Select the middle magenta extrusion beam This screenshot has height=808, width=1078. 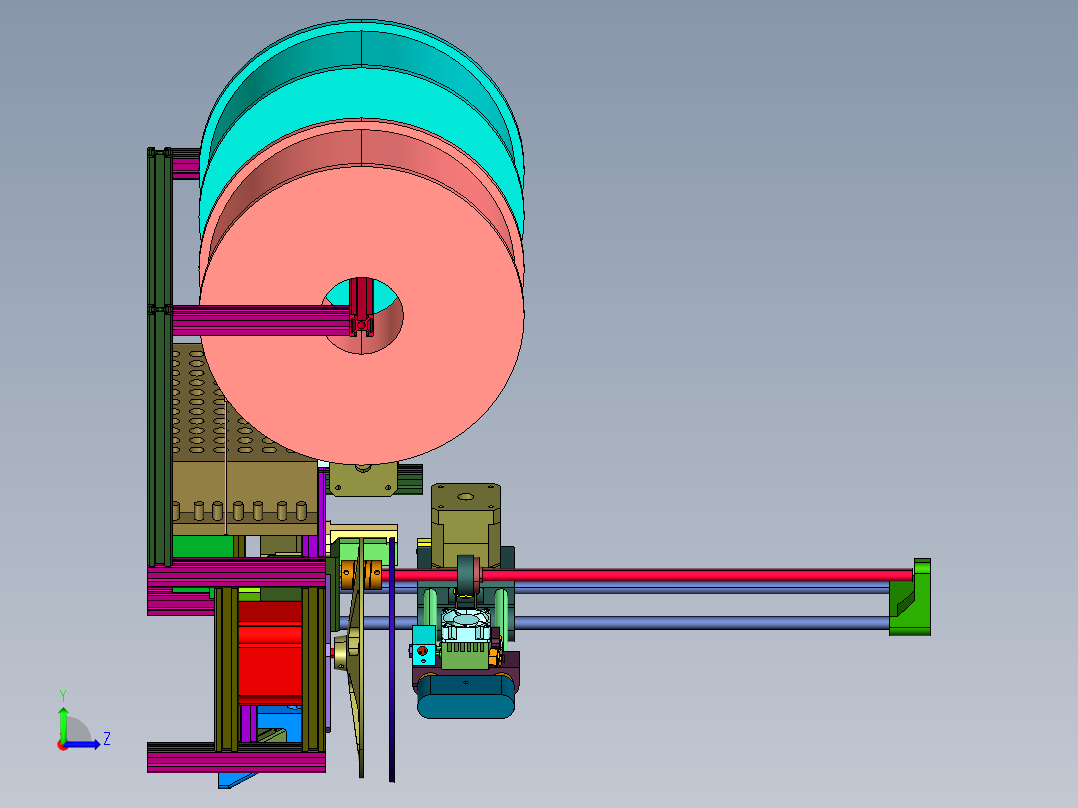(x=236, y=574)
